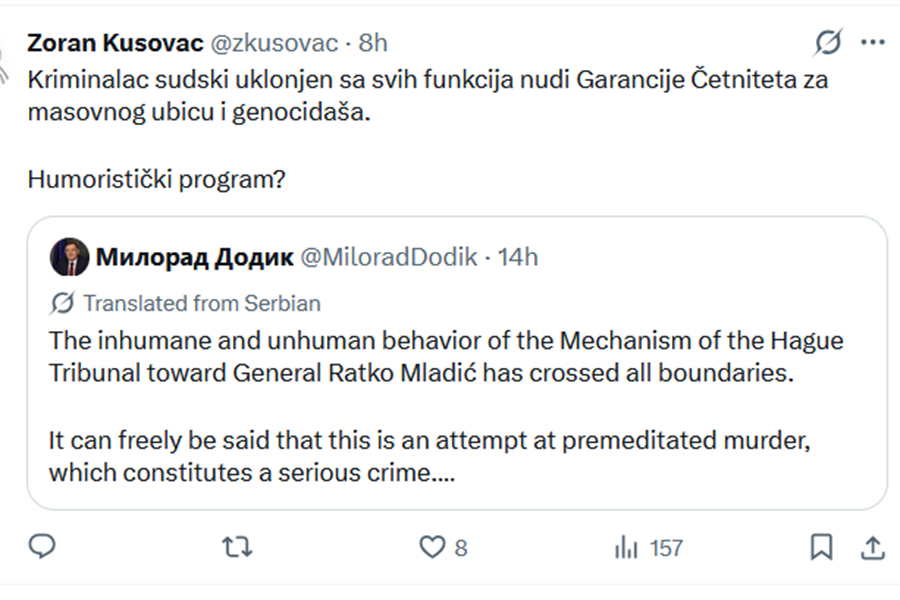Click the Милорад Додик display name
Image resolution: width=900 pixels, height=600 pixels.
[x=194, y=257]
